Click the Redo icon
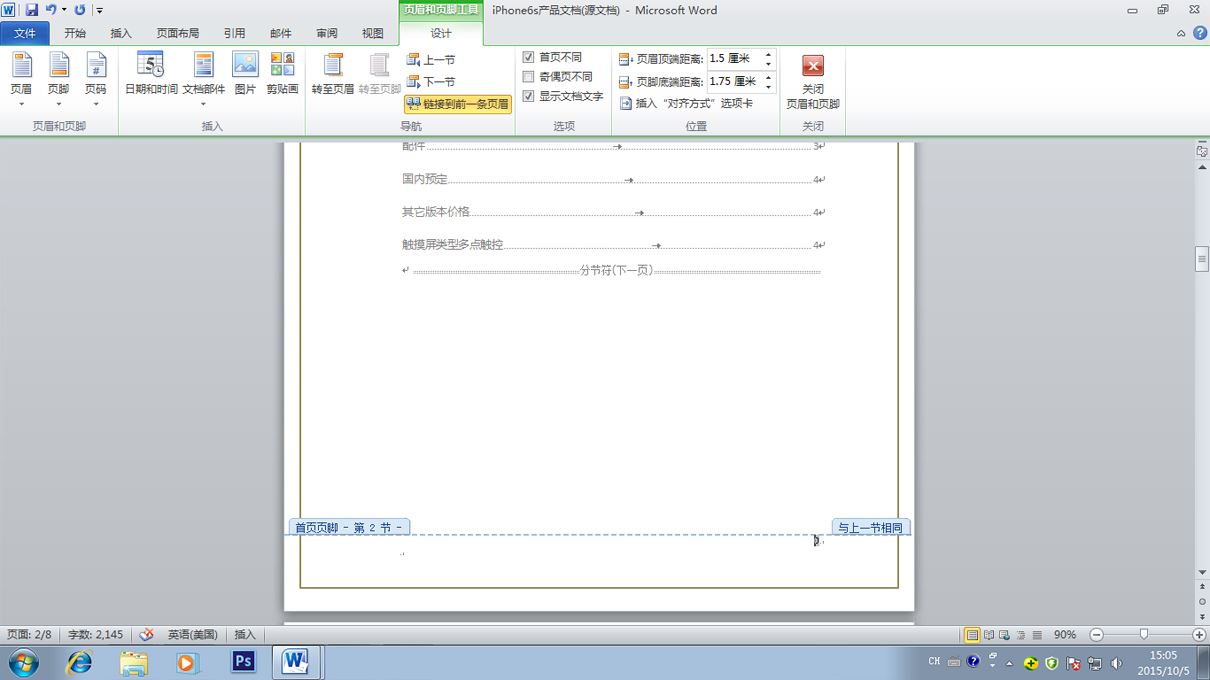This screenshot has height=680, width=1210. pyautogui.click(x=80, y=10)
